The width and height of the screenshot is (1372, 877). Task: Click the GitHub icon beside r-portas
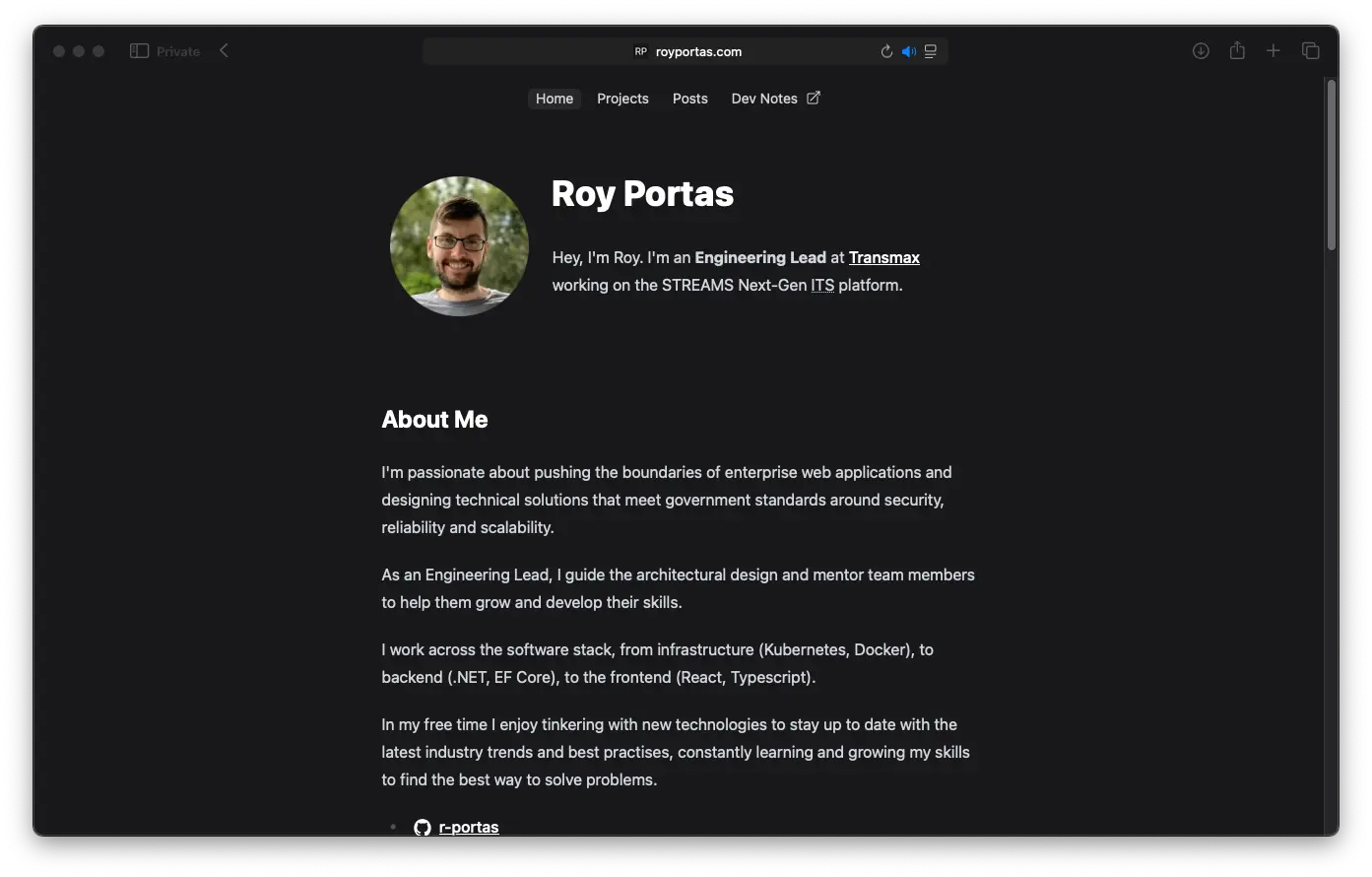(x=423, y=827)
